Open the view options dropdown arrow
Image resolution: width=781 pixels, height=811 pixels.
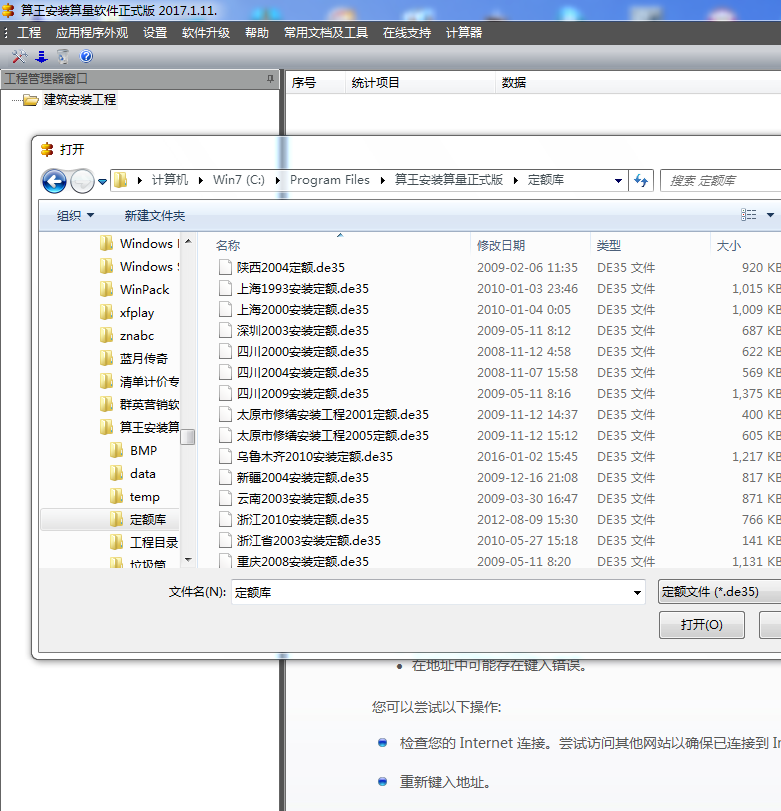pos(770,215)
